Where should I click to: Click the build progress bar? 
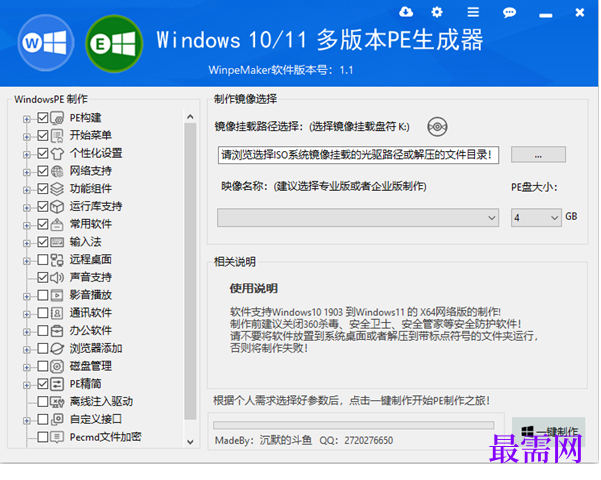pos(353,425)
